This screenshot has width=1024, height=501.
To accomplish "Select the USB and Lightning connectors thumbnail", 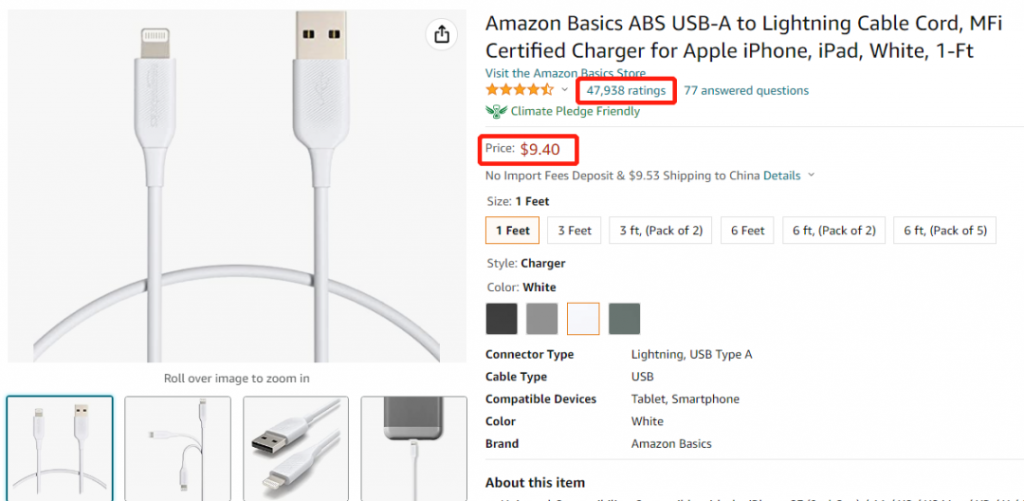I will pyautogui.click(x=296, y=448).
